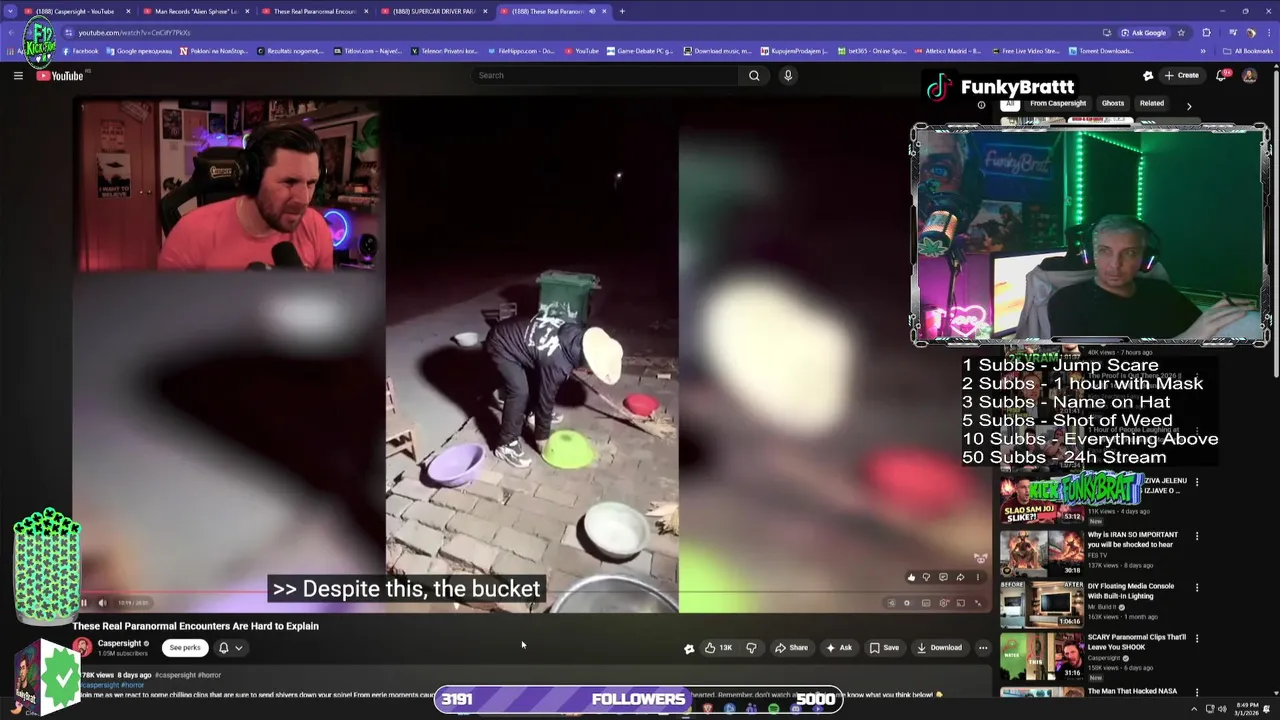This screenshot has height=720, width=1280.
Task: Show more filter chips with the right chevron
Action: click(x=1189, y=104)
